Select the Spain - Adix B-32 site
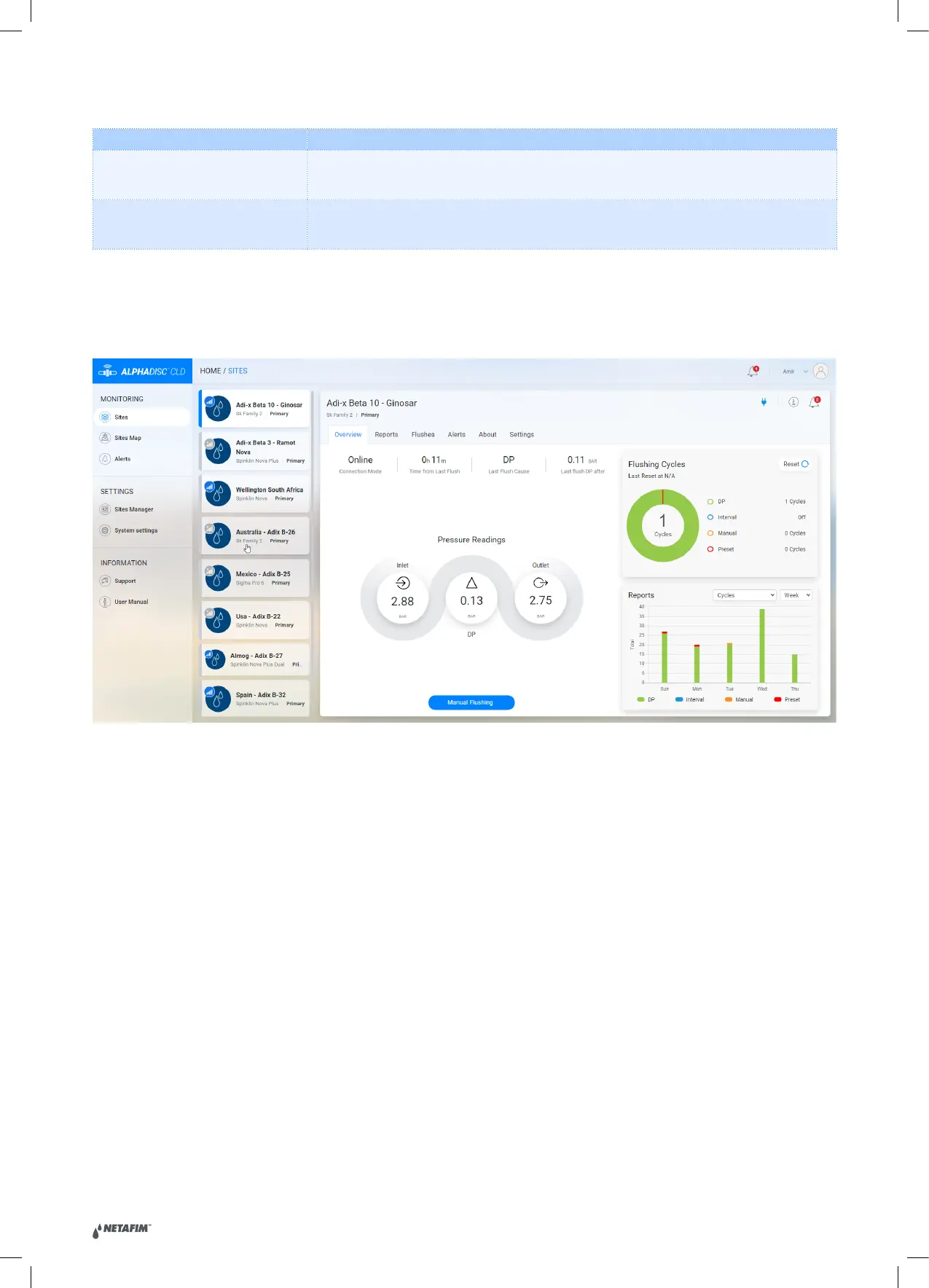 coord(254,699)
